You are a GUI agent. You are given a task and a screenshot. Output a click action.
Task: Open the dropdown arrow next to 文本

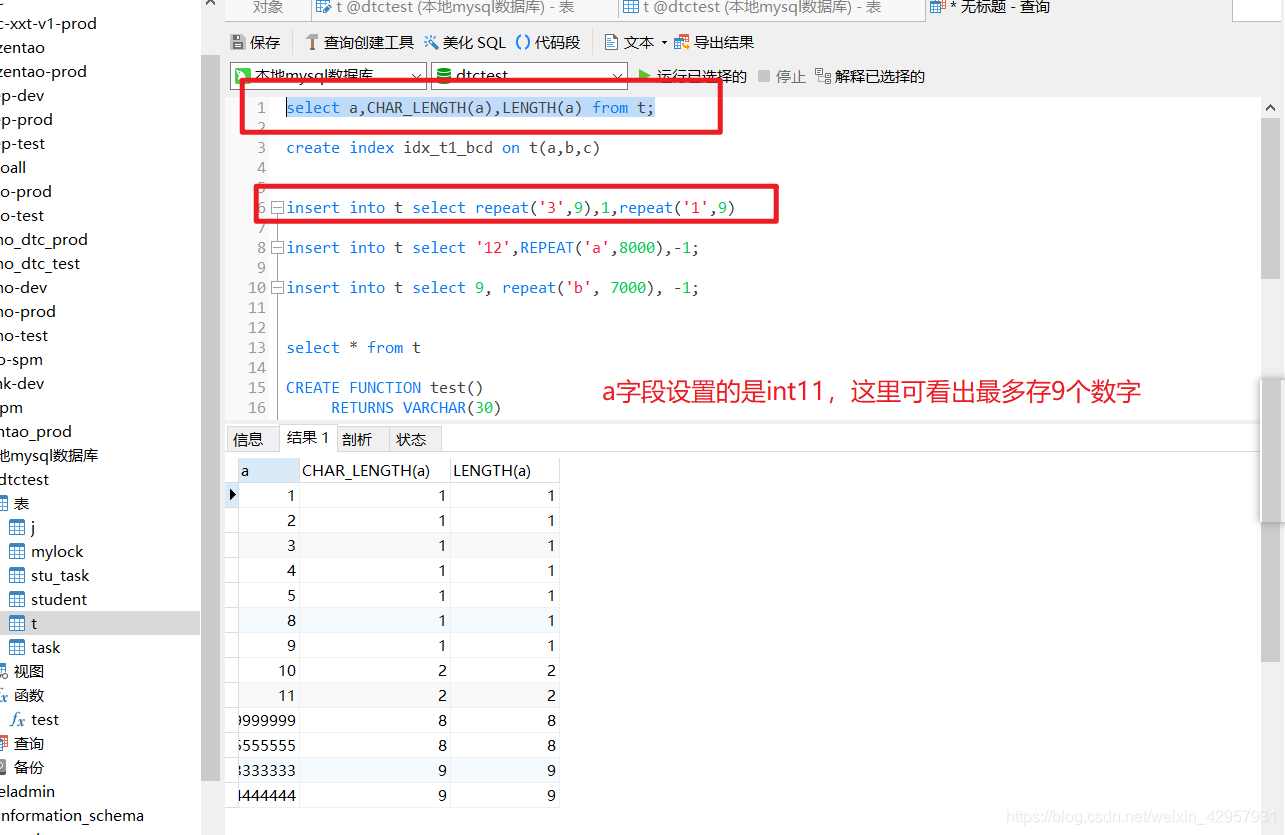pyautogui.click(x=664, y=43)
